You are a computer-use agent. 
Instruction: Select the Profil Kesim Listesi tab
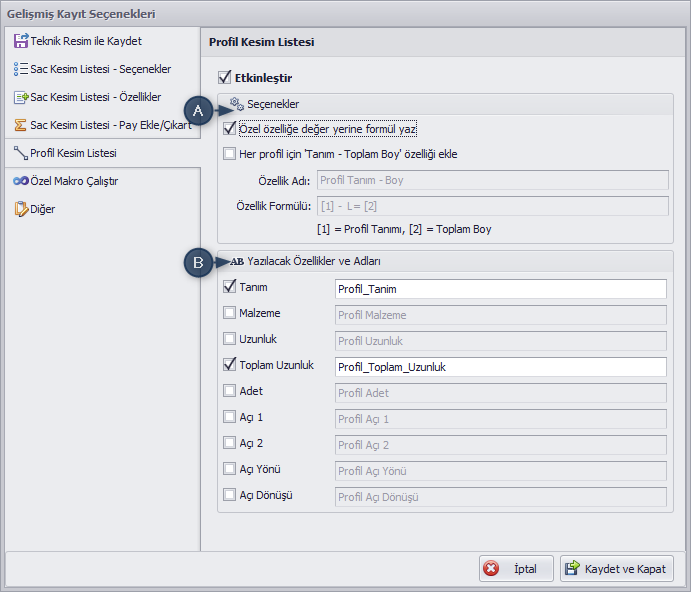(x=103, y=153)
